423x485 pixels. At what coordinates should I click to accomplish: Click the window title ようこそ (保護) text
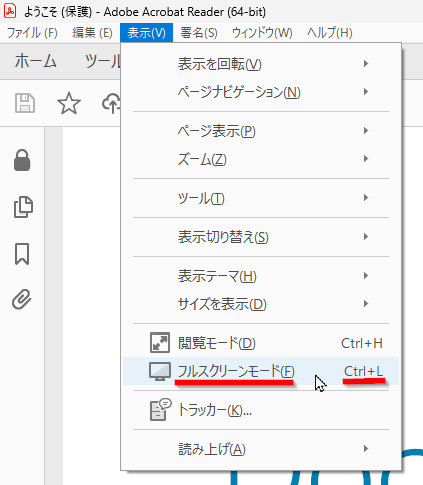(x=58, y=12)
